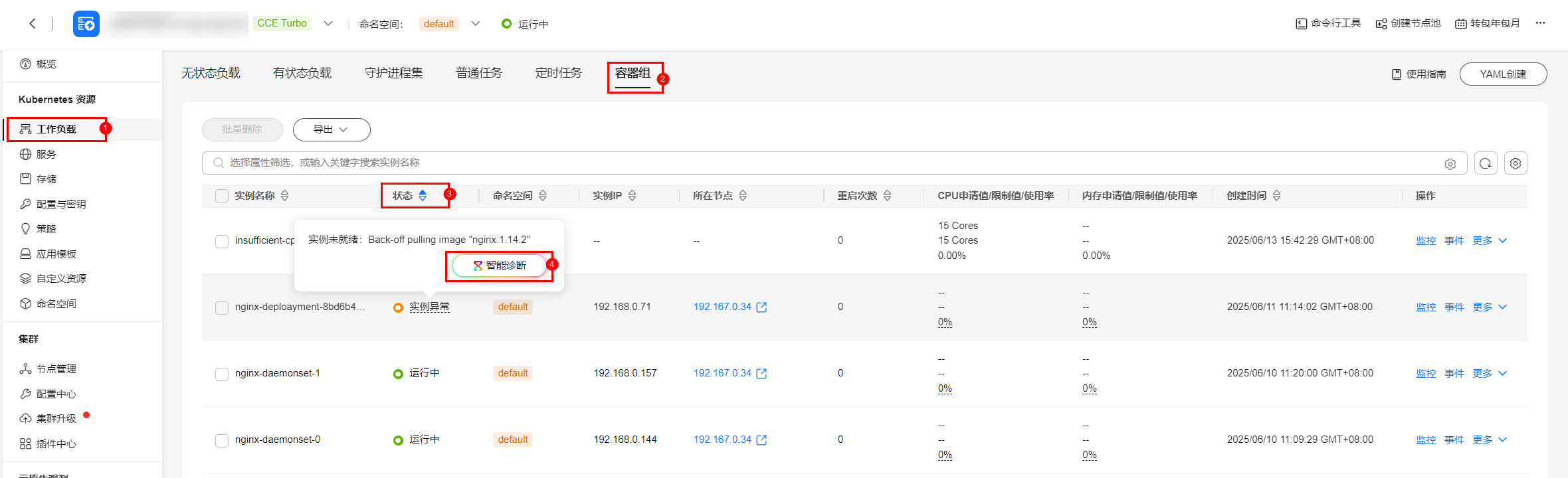
Task: Switch to the 定时任务 tab
Action: 558,73
